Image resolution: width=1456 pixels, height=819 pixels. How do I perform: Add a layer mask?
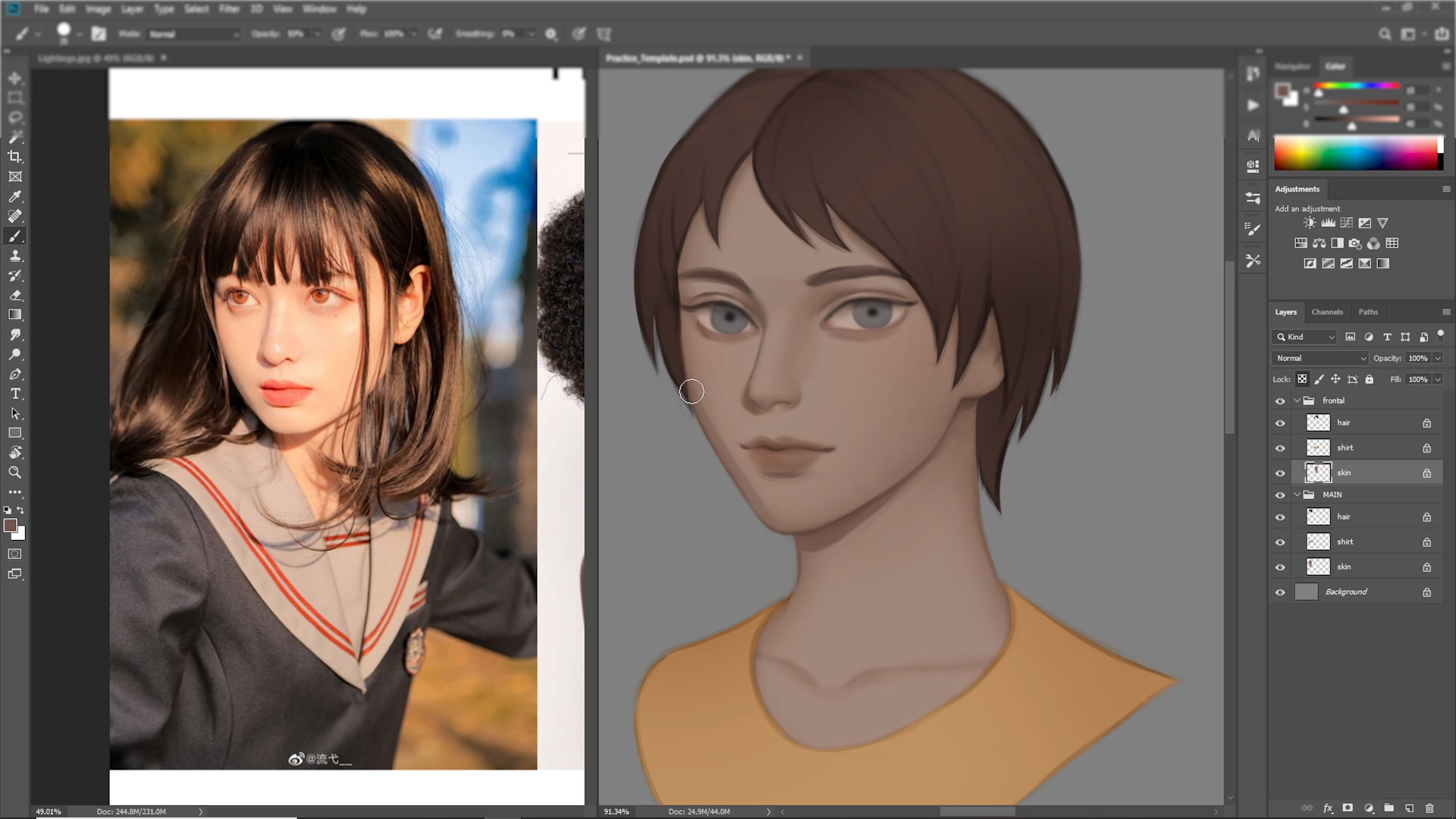click(x=1348, y=808)
